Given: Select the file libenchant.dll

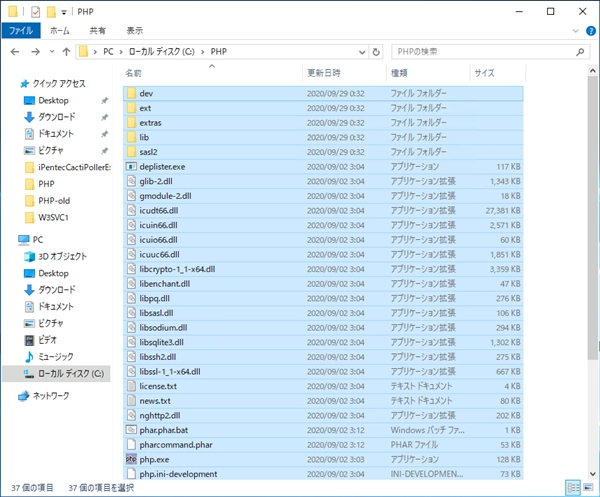Looking at the screenshot, I should tap(323, 284).
